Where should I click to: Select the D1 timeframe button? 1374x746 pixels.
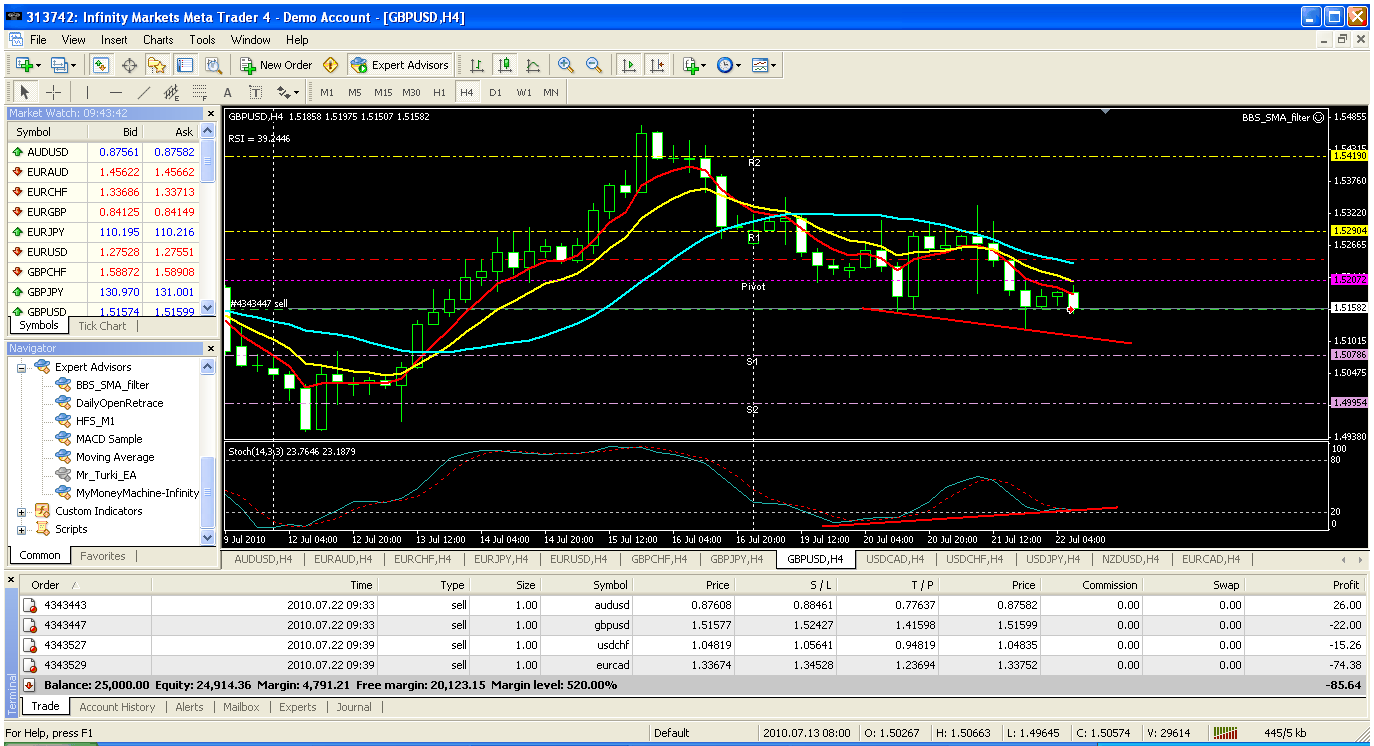pos(495,92)
